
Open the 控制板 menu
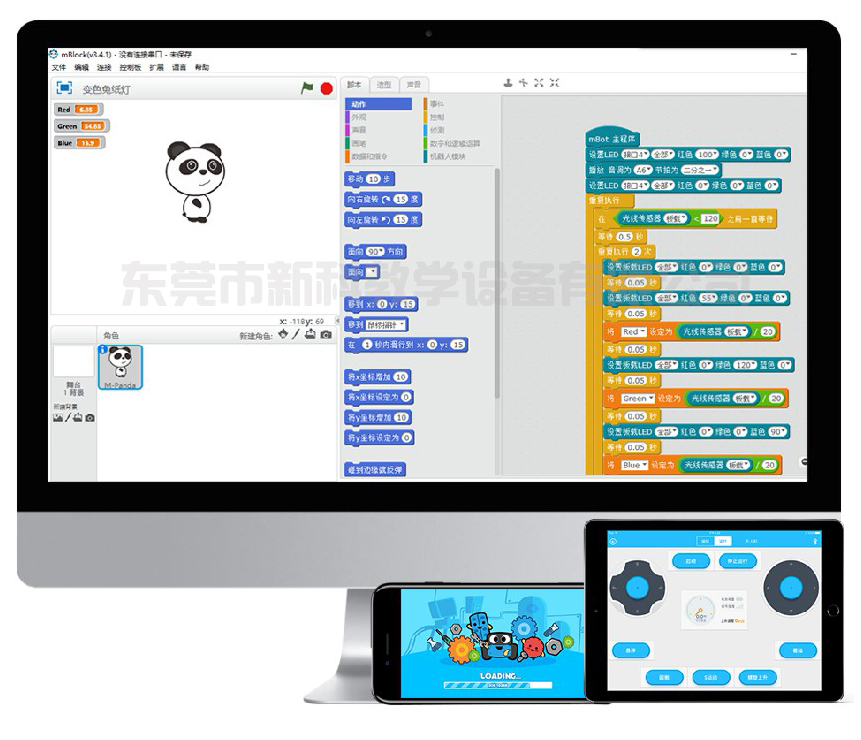pos(130,66)
